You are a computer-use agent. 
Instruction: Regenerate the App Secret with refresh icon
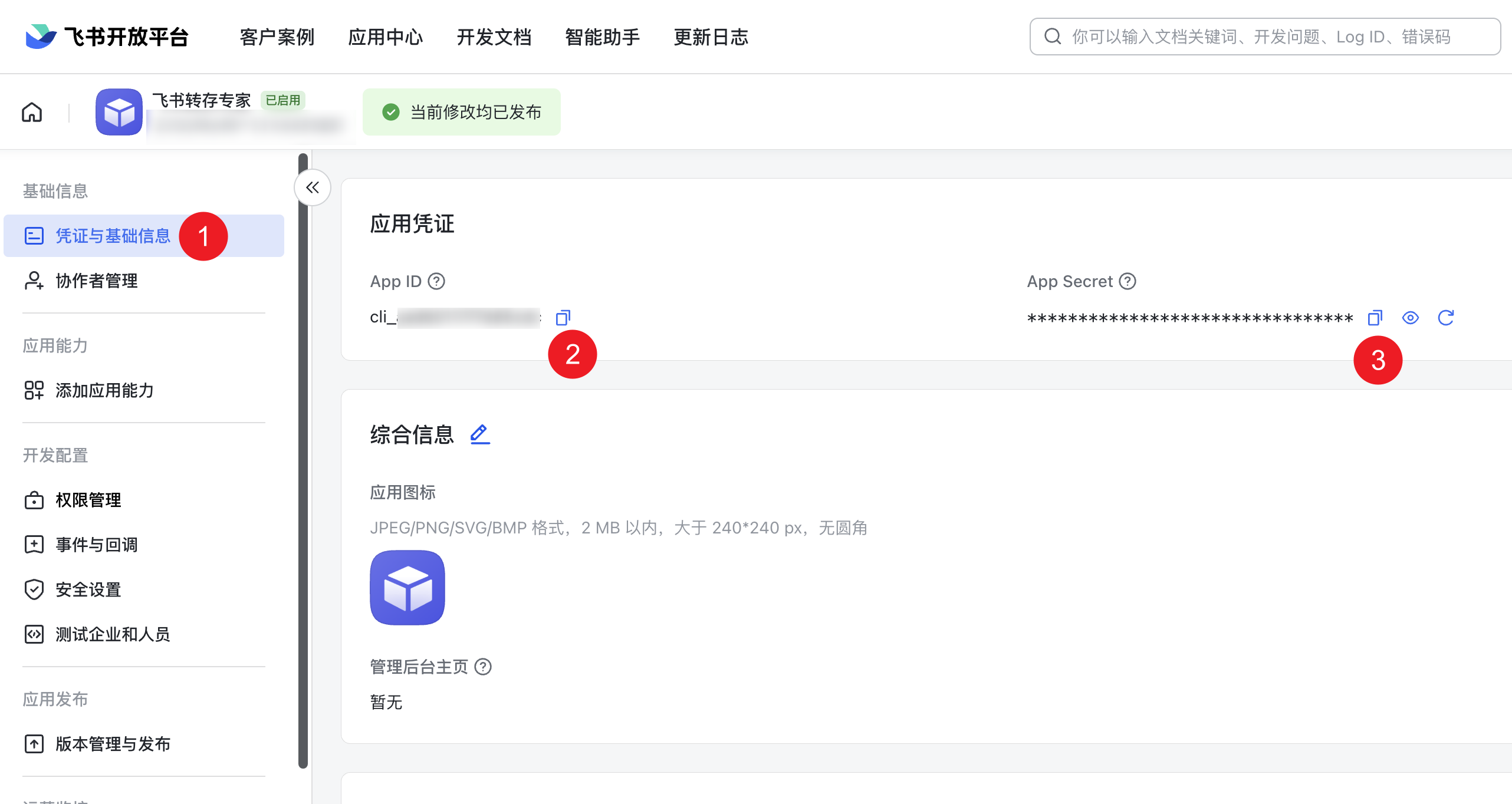[1446, 318]
